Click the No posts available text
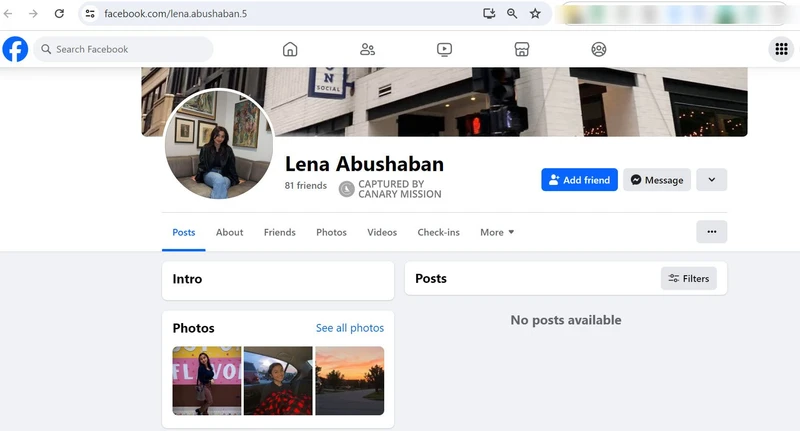Viewport: 800px width, 431px height. pos(566,320)
